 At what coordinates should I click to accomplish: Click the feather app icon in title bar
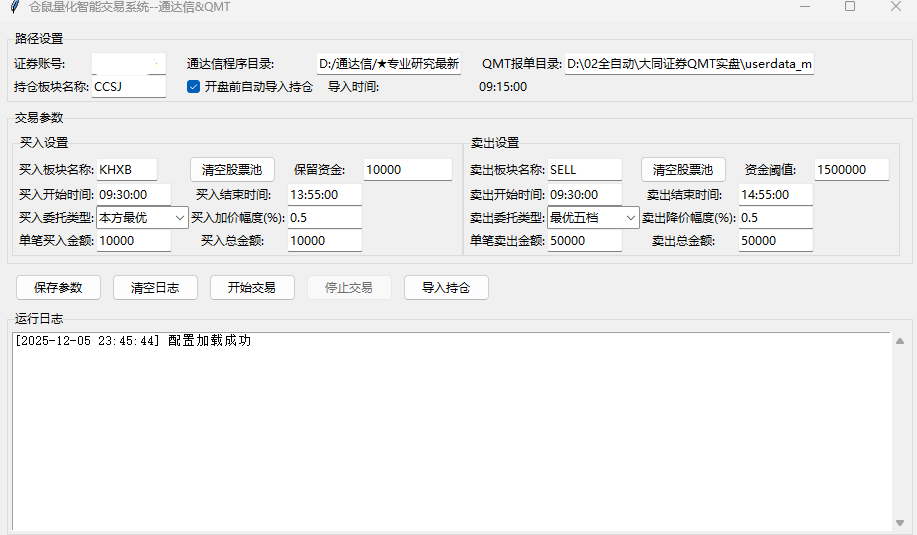pos(14,7)
